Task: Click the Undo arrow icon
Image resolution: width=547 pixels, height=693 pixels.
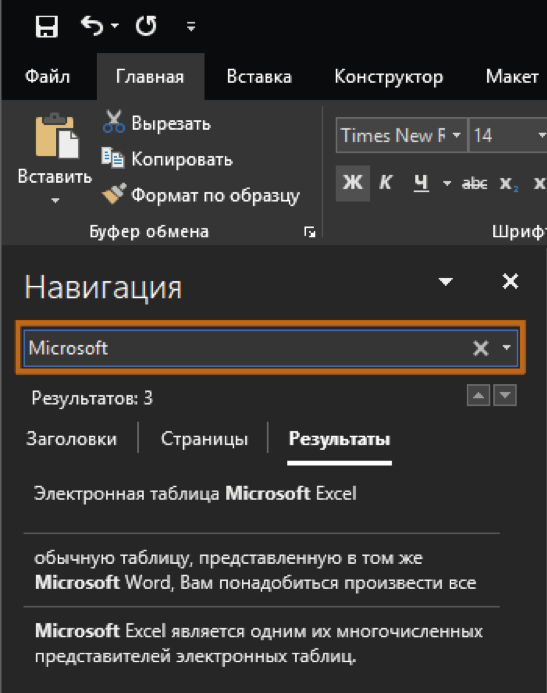Action: tap(92, 26)
